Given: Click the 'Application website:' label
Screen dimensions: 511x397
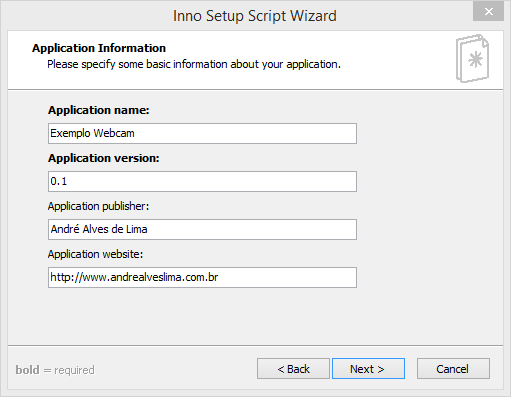Looking at the screenshot, I should coord(95,254).
